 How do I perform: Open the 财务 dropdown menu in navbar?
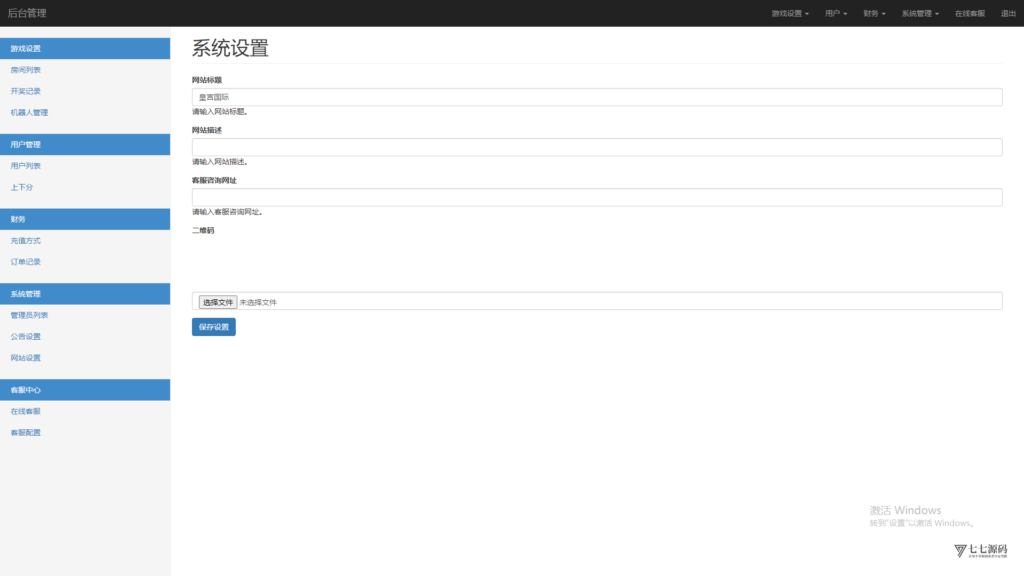coord(874,14)
